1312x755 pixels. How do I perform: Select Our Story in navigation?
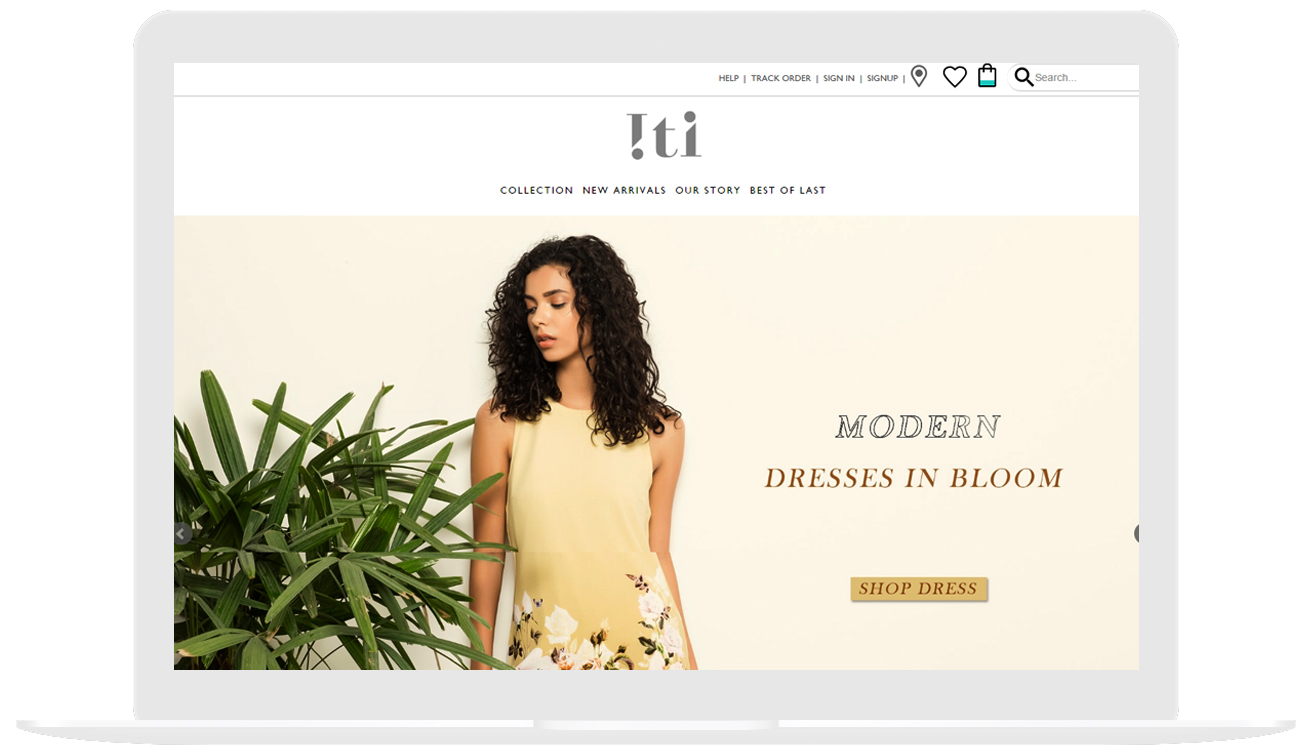(x=708, y=190)
